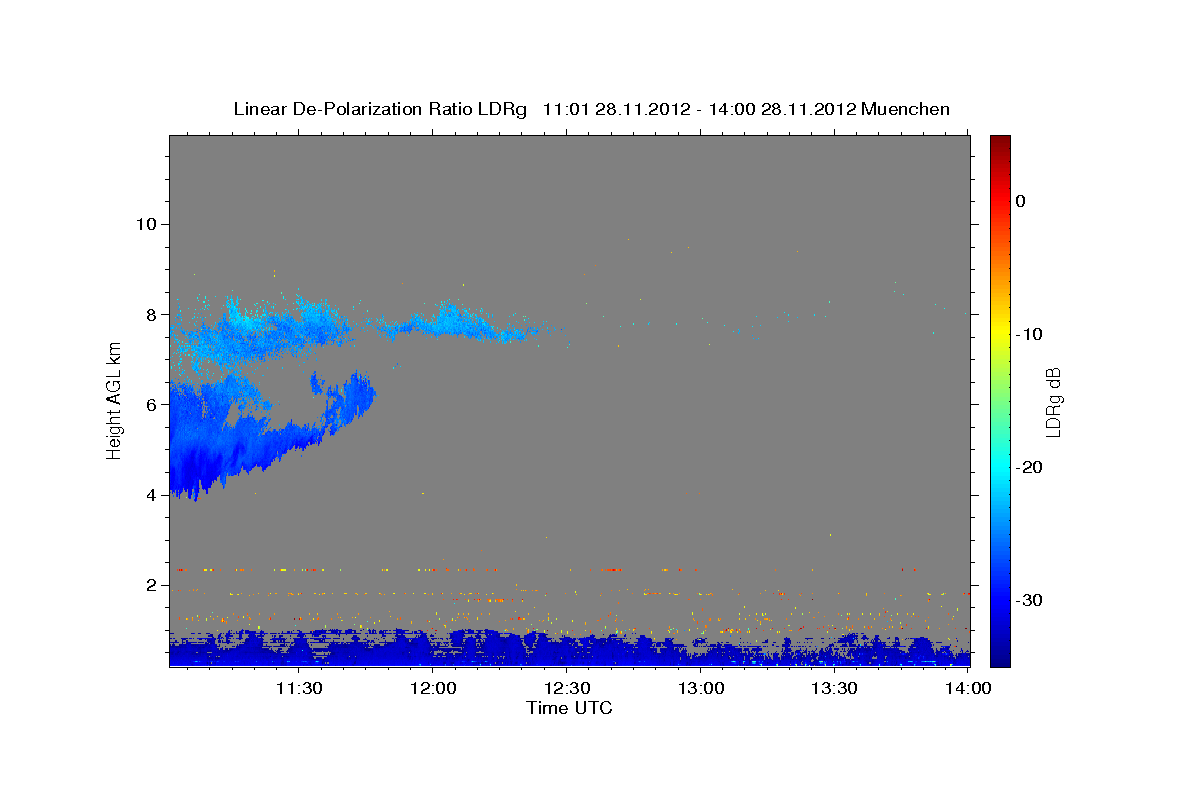This screenshot has height=800, width=1200.
Task: Select the 'Muenchen' location text in title
Action: pos(905,109)
